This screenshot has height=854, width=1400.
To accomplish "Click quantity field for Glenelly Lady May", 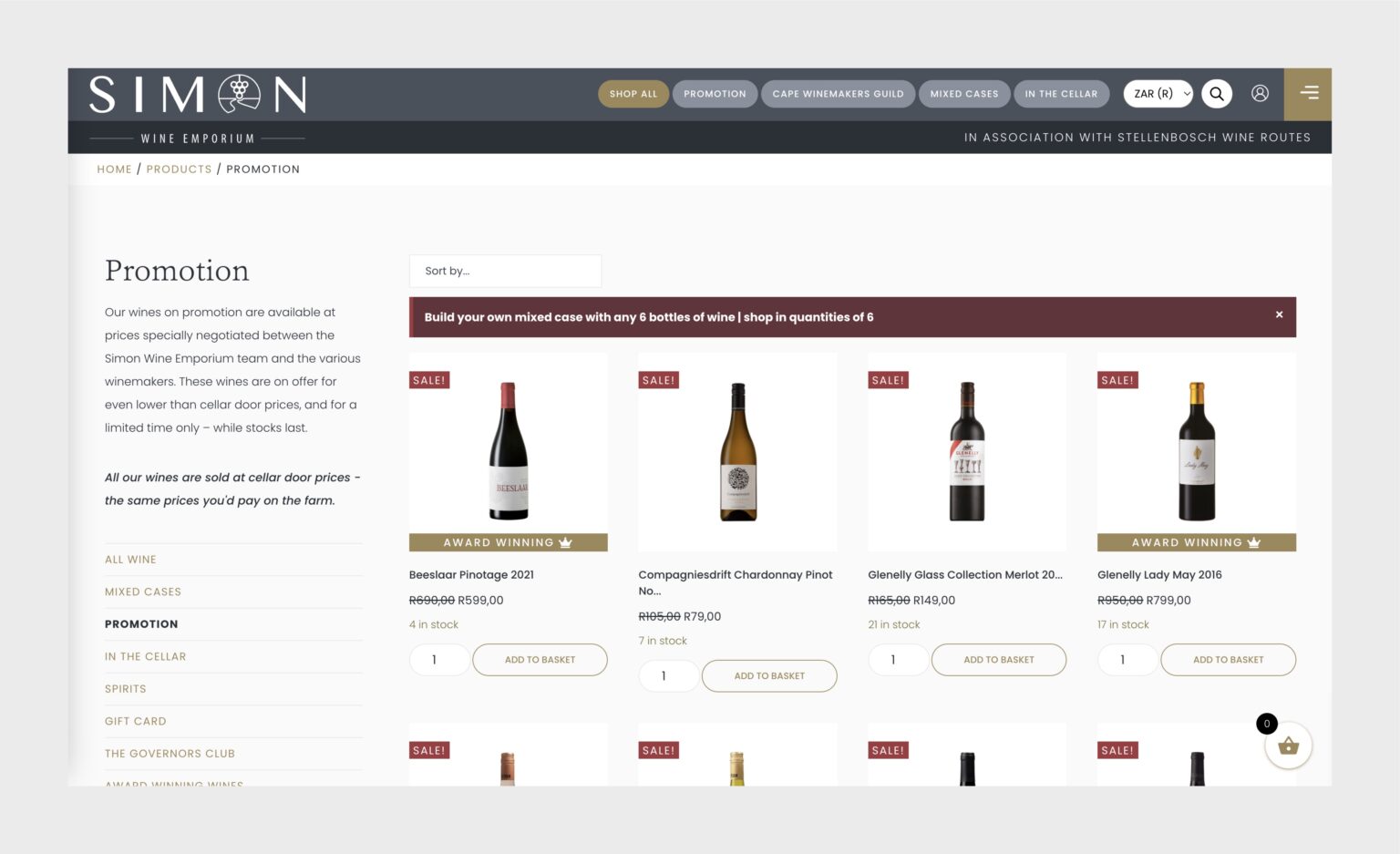I will click(x=1127, y=660).
